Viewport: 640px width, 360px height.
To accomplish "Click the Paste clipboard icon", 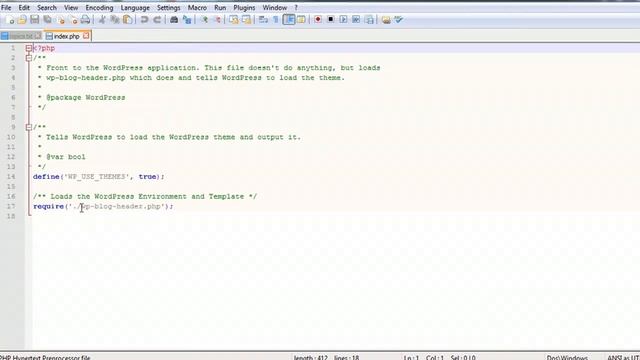I will (x=128, y=20).
